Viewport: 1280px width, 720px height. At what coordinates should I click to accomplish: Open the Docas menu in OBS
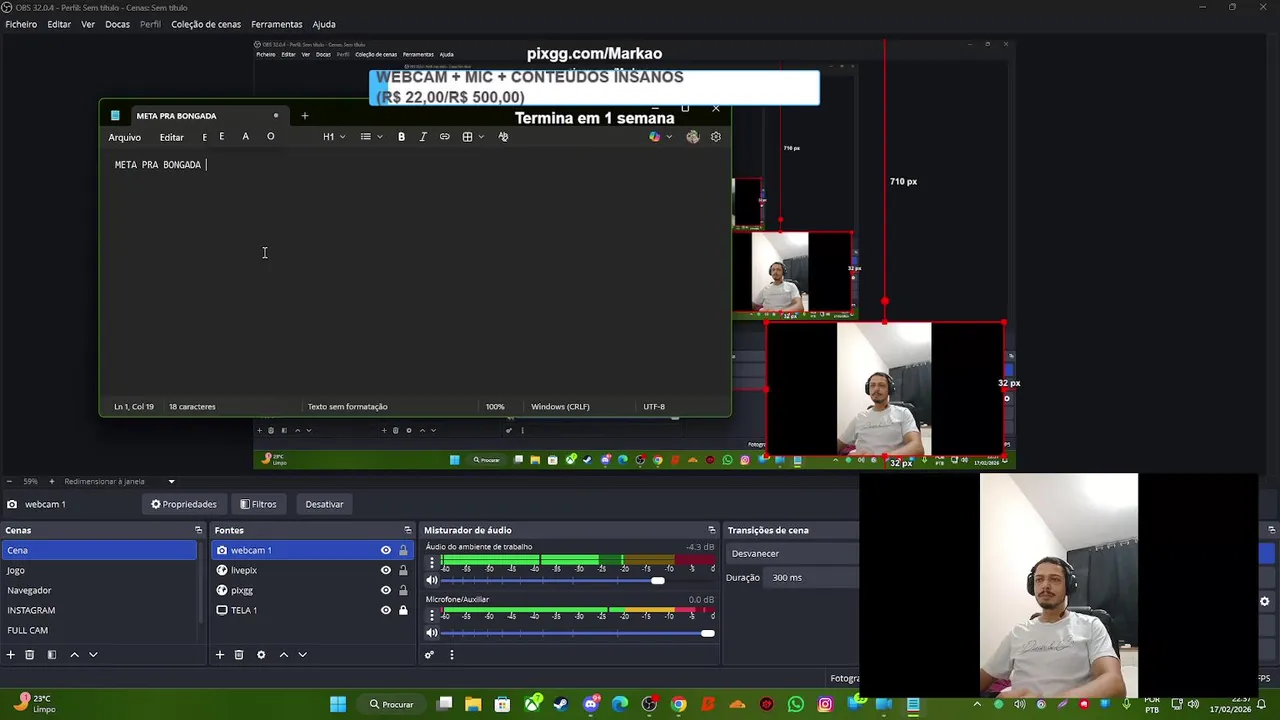point(117,24)
